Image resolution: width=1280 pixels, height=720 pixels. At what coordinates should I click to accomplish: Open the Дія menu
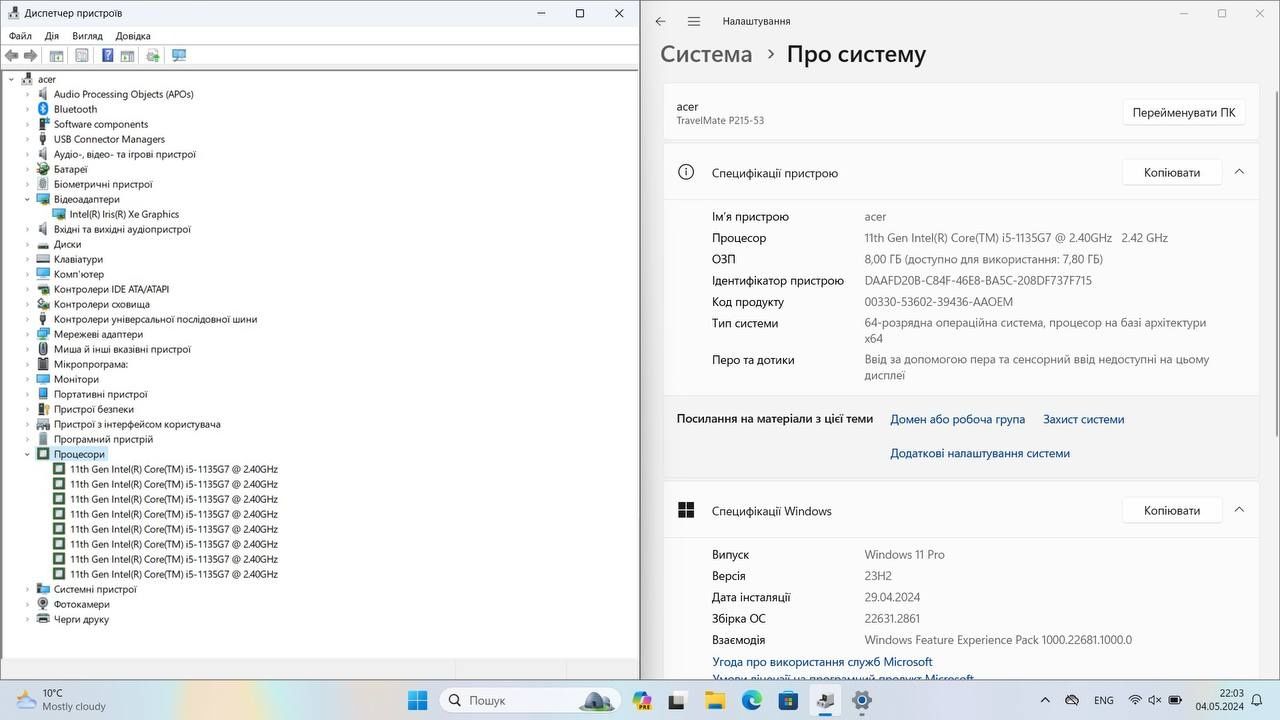[51, 36]
